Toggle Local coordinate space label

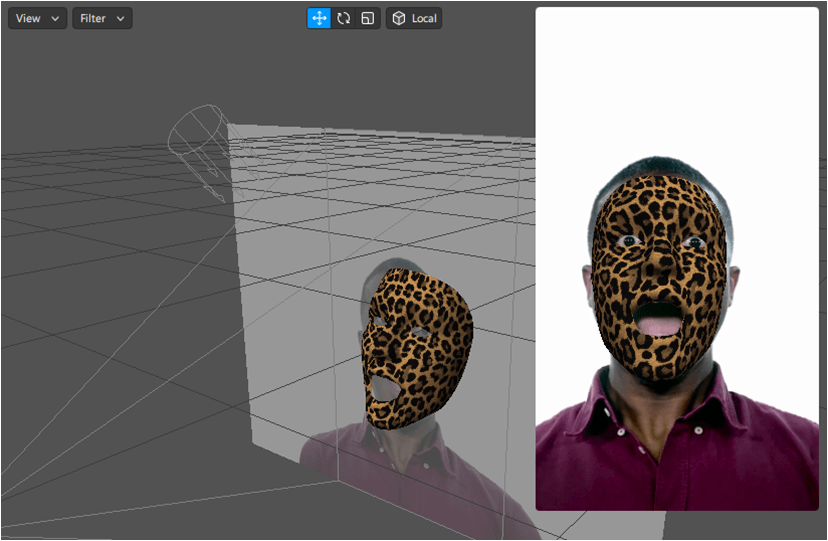(424, 18)
